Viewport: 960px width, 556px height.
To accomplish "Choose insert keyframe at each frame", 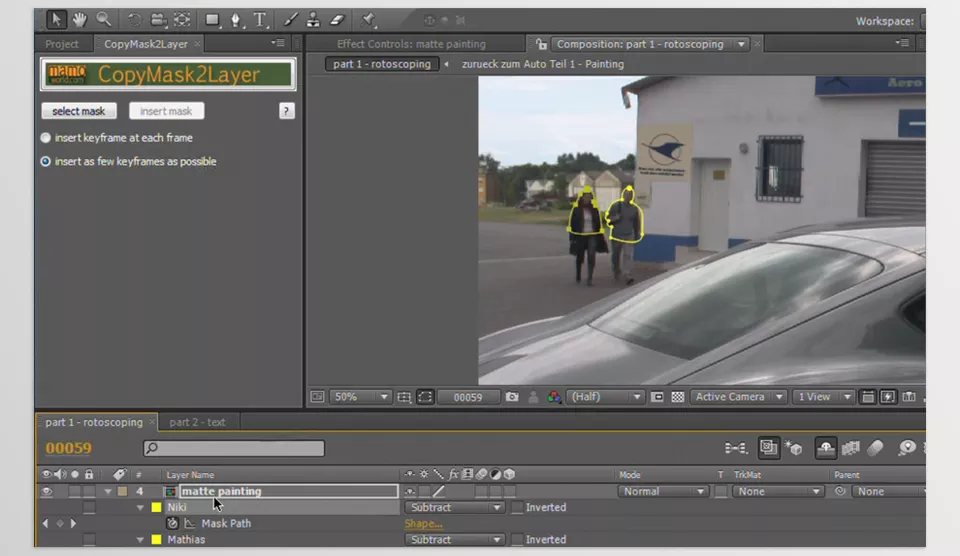I will click(45, 138).
